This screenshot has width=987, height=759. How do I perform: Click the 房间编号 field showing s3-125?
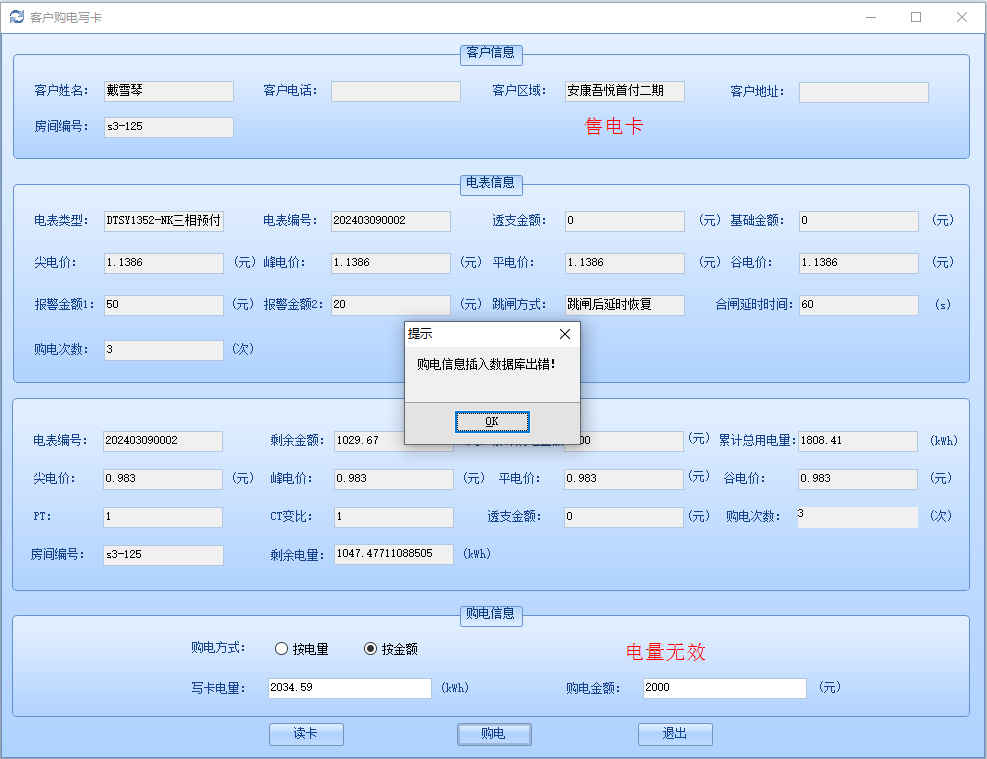168,127
